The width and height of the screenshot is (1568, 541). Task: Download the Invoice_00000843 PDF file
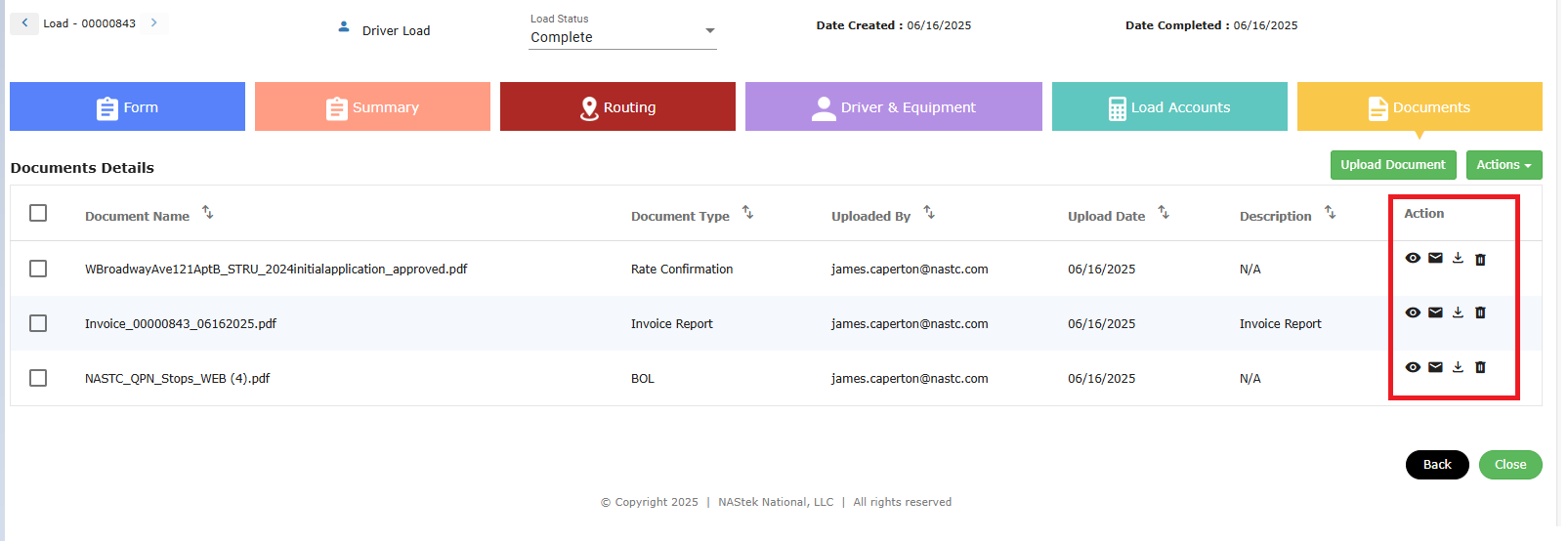click(1458, 312)
